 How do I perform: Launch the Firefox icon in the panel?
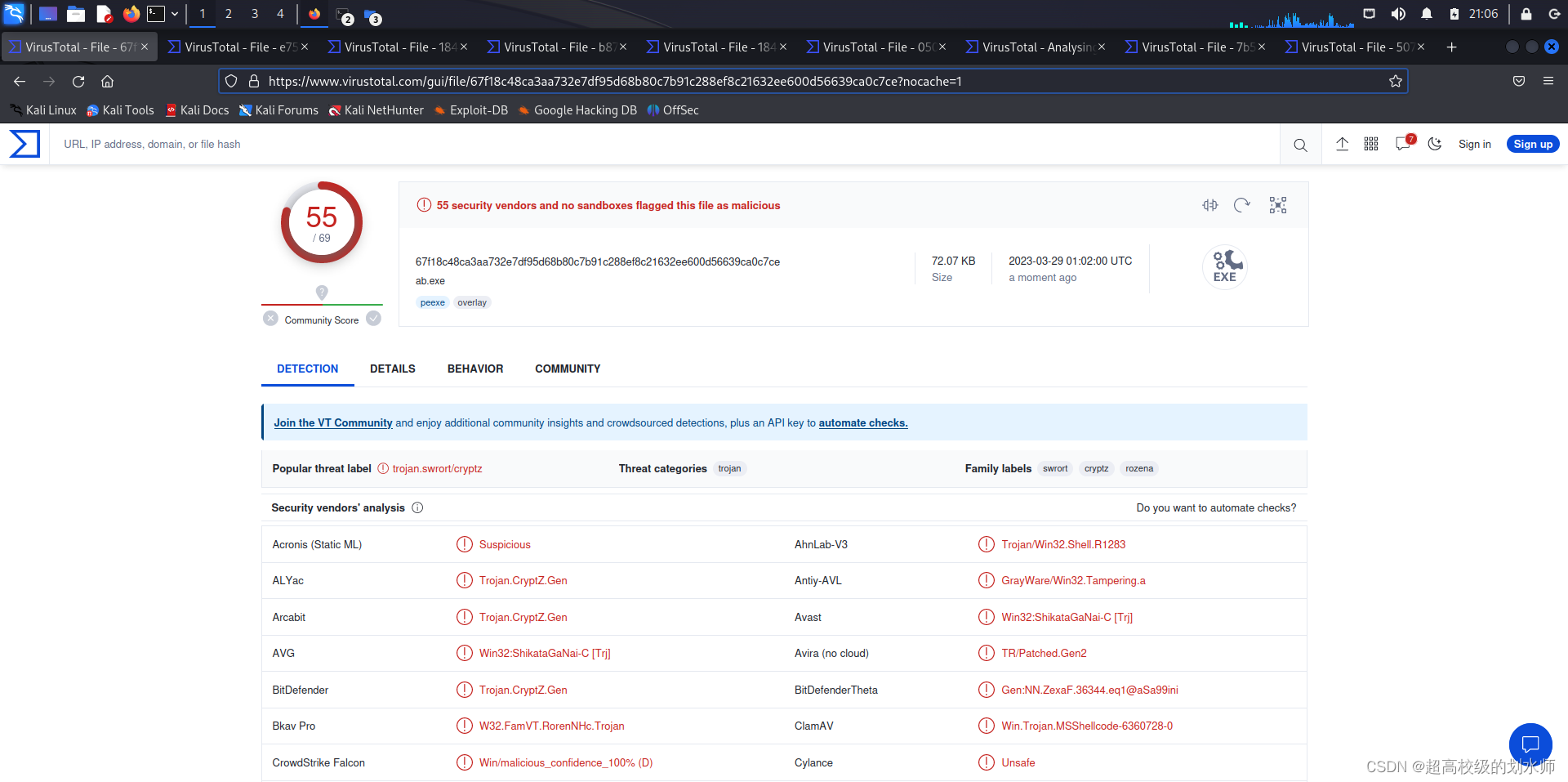pos(131,13)
